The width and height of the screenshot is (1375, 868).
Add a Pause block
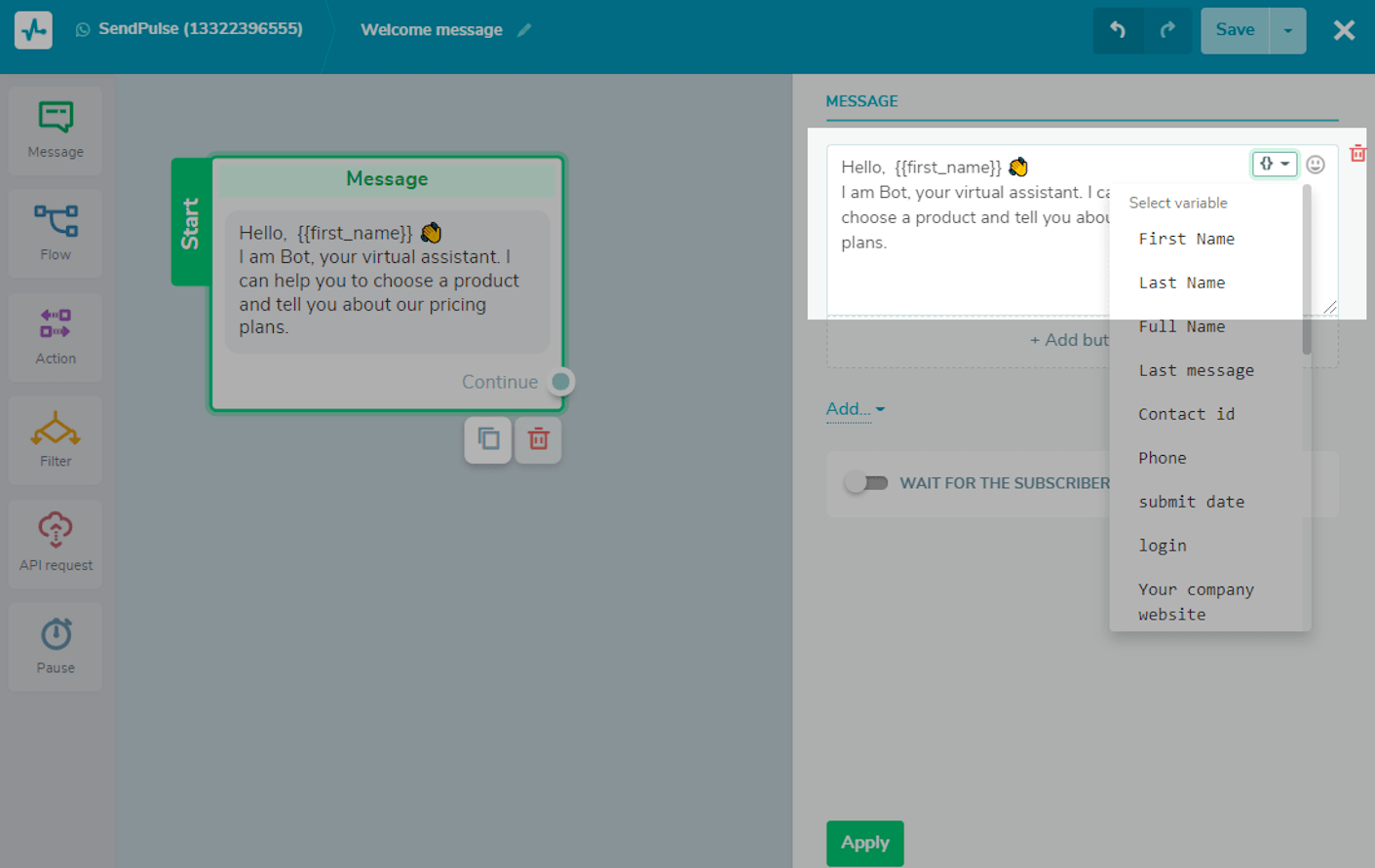(x=56, y=646)
